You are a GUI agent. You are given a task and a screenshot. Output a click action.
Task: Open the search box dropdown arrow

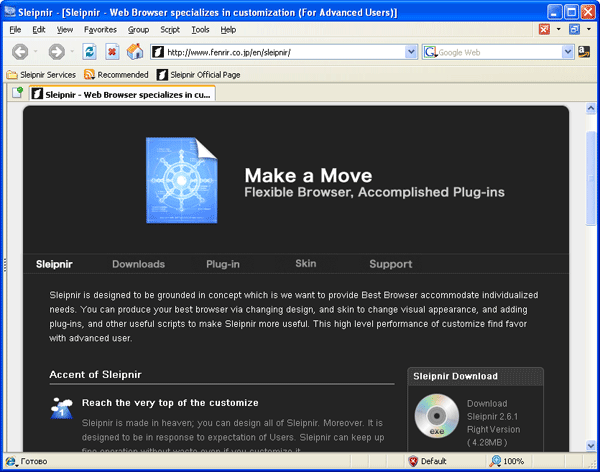[x=568, y=52]
